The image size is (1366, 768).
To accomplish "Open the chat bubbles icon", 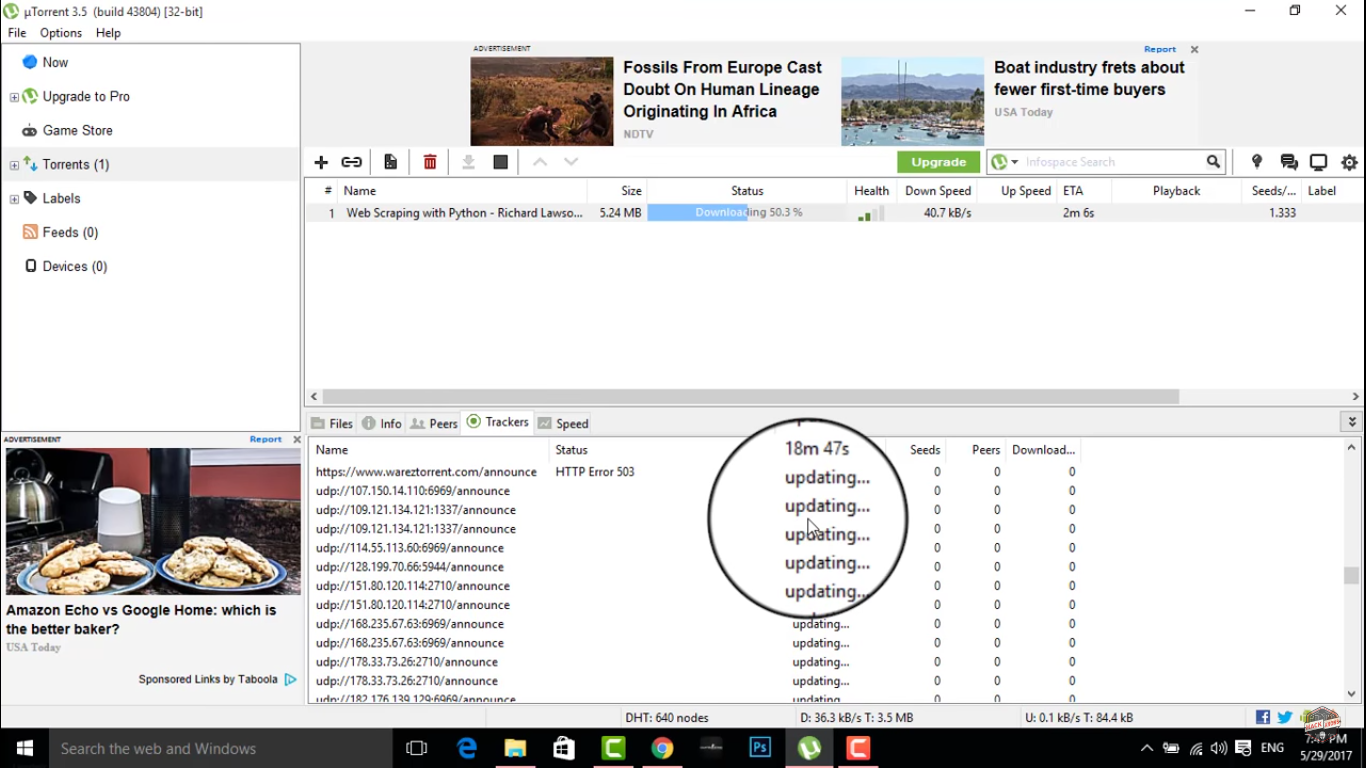I will tap(1289, 162).
